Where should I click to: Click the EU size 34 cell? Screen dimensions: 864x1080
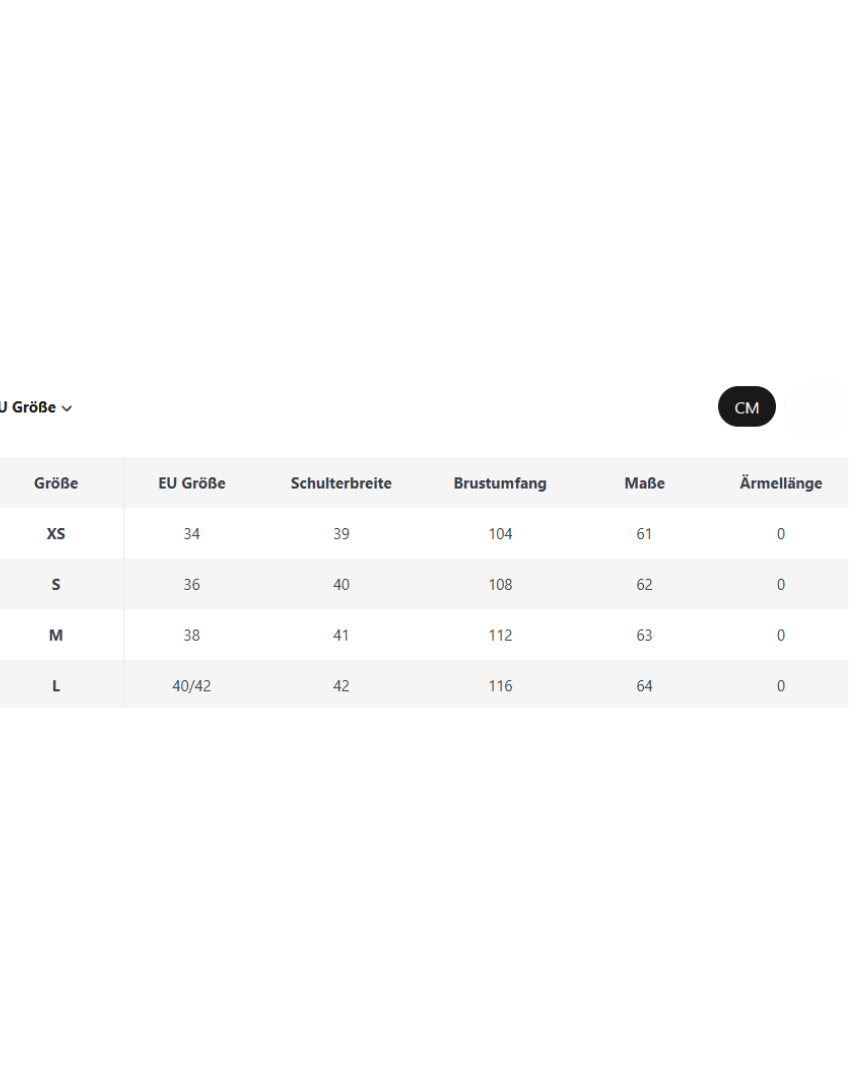point(192,534)
